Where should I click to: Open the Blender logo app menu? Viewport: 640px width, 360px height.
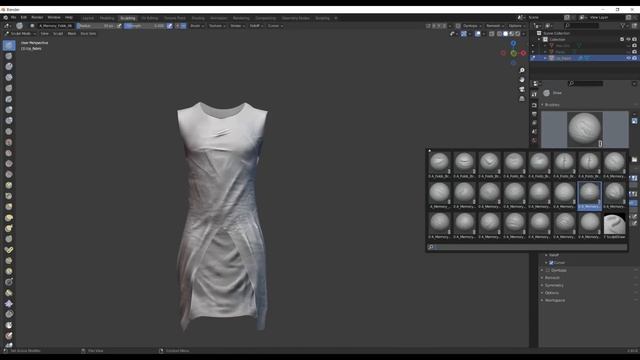5,18
